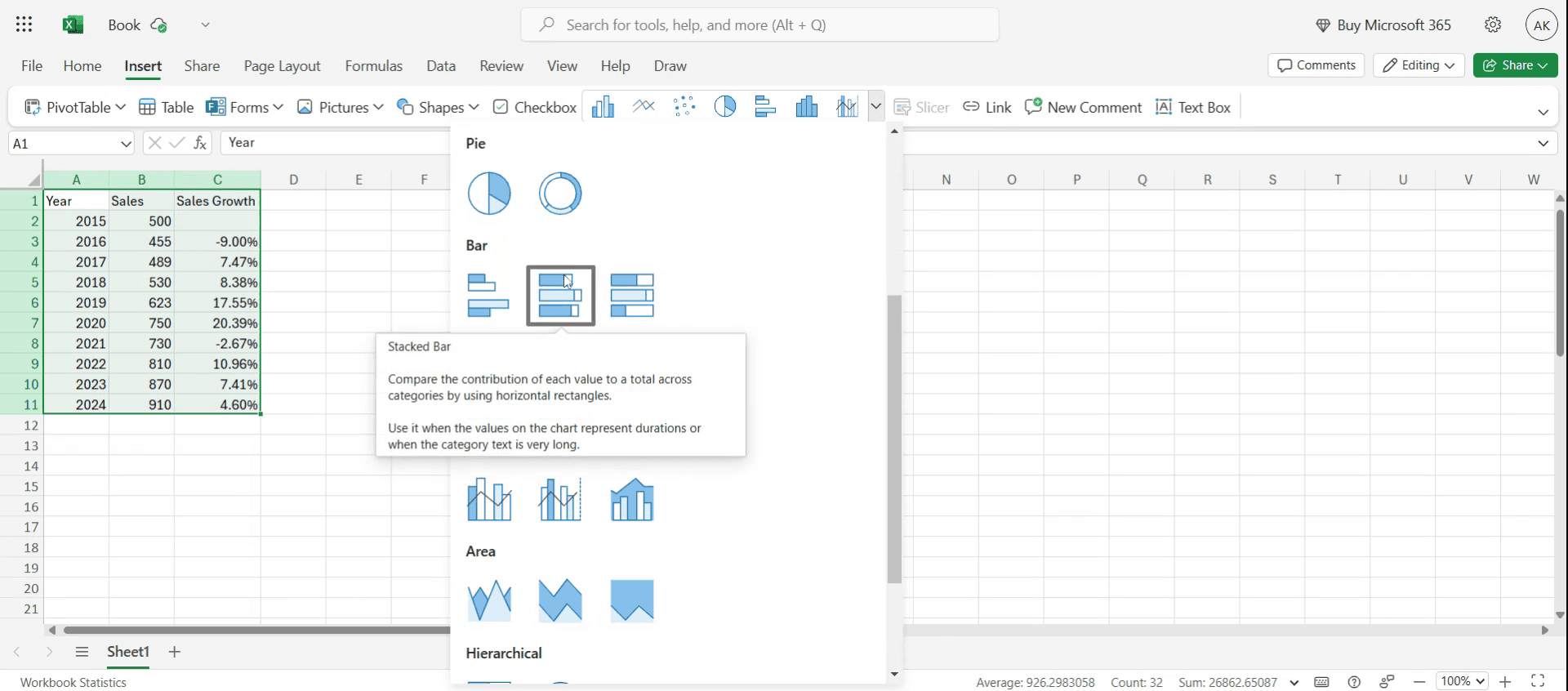This screenshot has height=691, width=1568.
Task: Insert a line chart from ribbon
Action: click(x=644, y=107)
